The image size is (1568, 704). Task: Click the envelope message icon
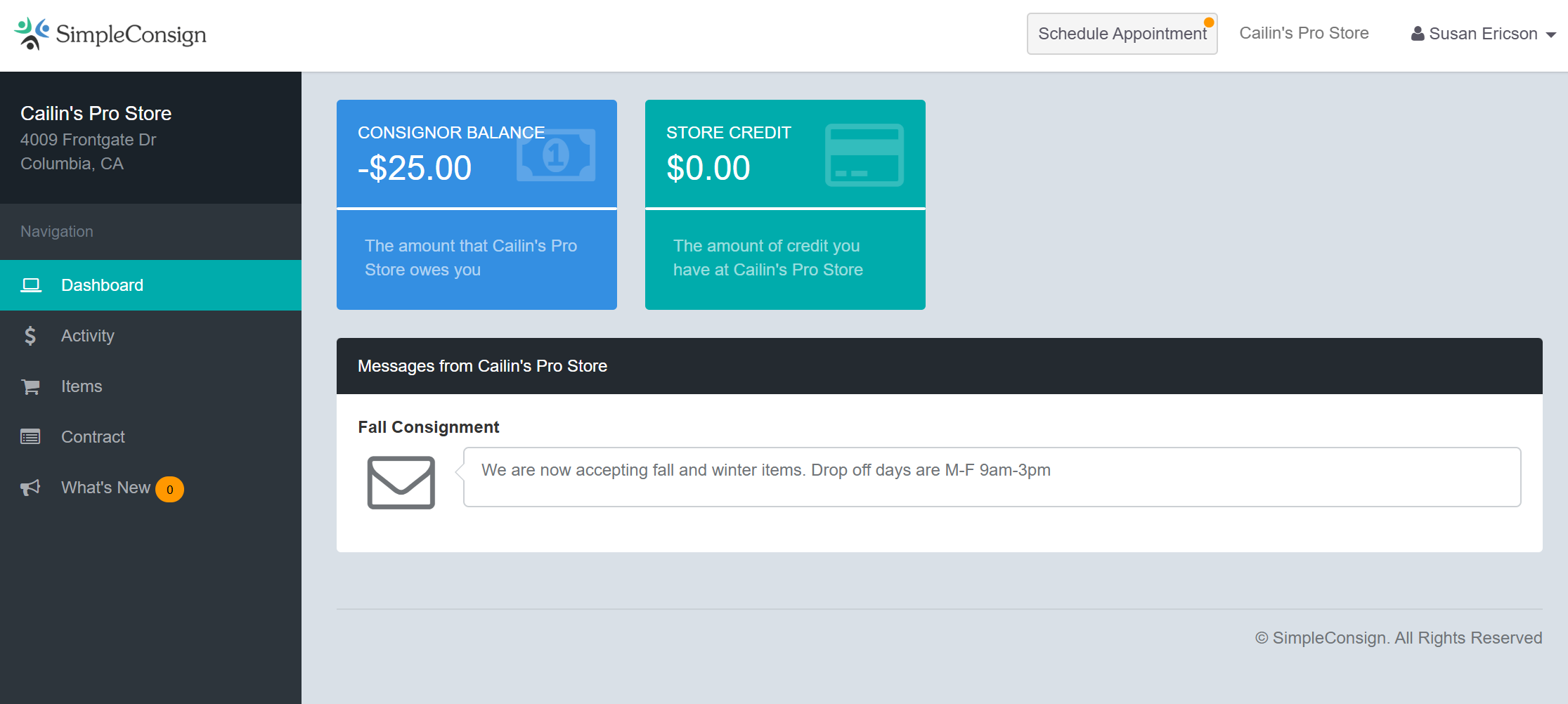point(401,483)
